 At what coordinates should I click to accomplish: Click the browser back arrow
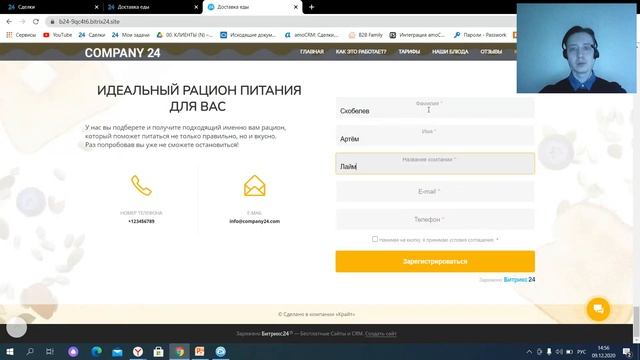[9, 22]
